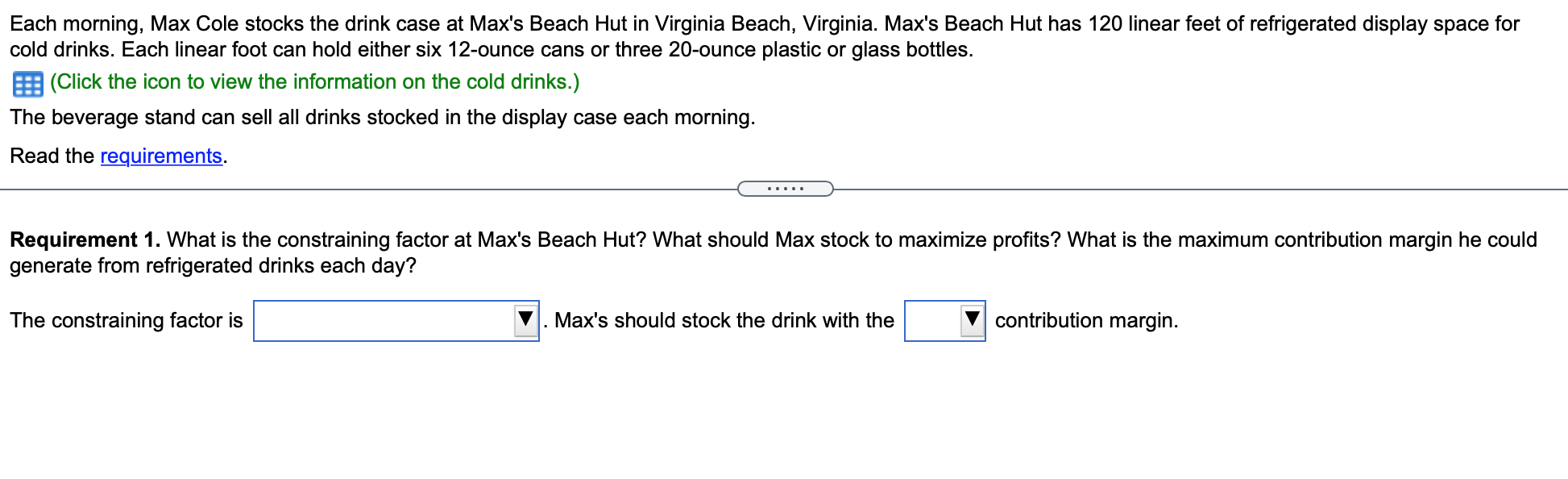Click the icon beside the click-to-view instruction
Viewport: 1568px width, 479px height.
(x=27, y=84)
